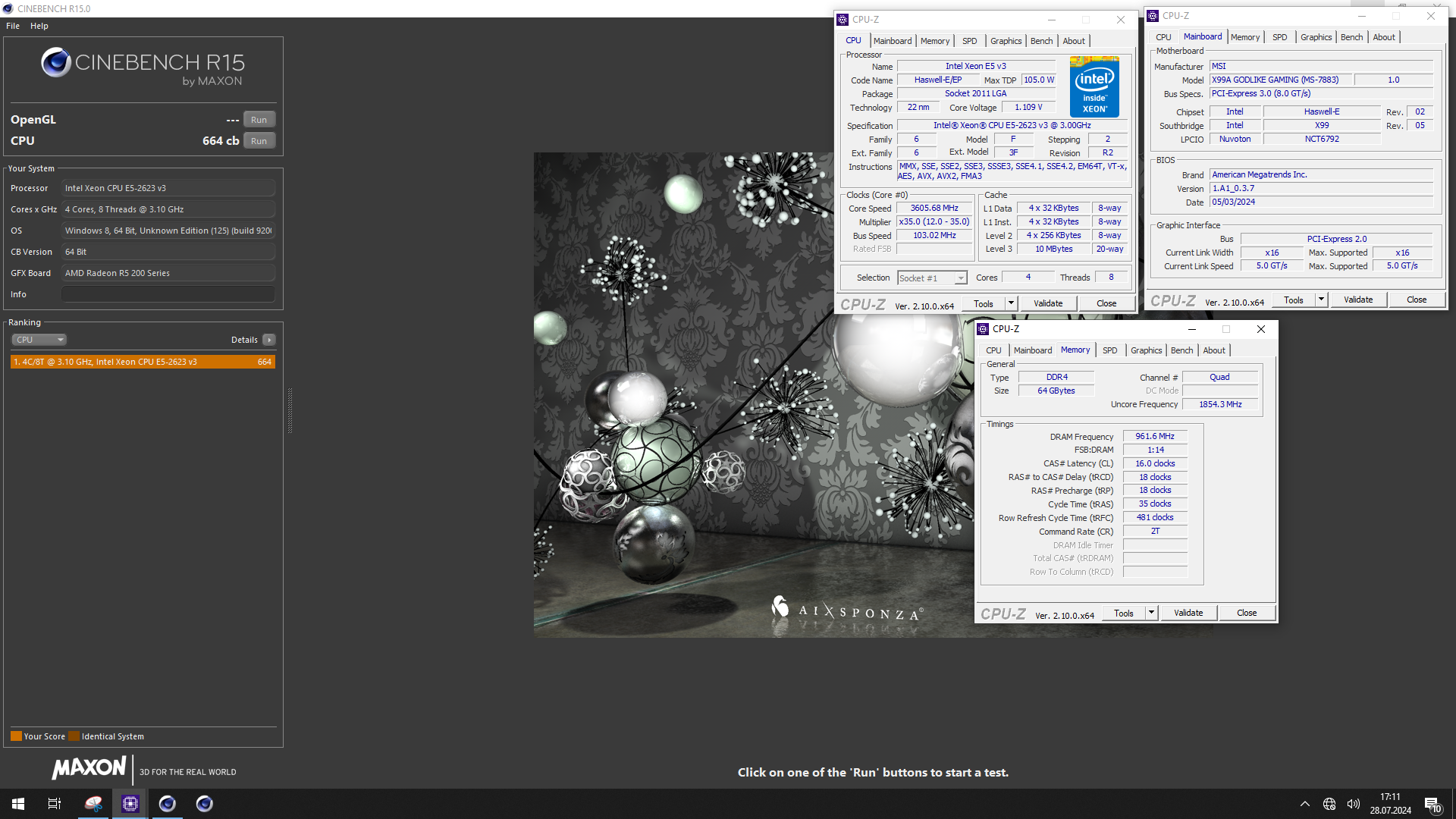
Task: Open the paint app icon in taskbar
Action: 93,804
